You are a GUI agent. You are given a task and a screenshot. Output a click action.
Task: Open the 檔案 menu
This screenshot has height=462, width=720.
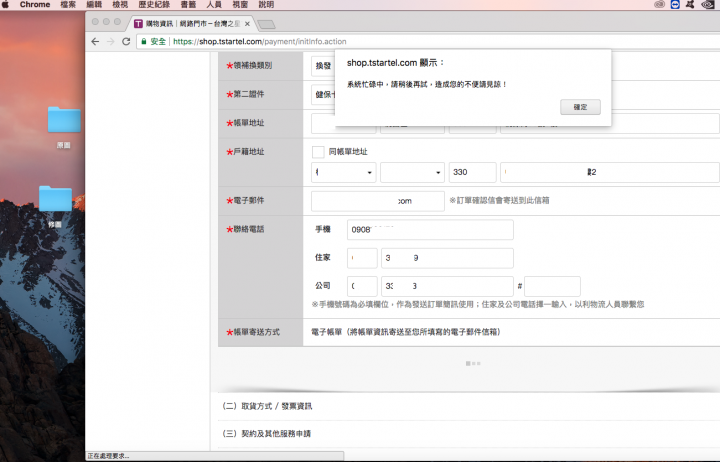[x=68, y=5]
